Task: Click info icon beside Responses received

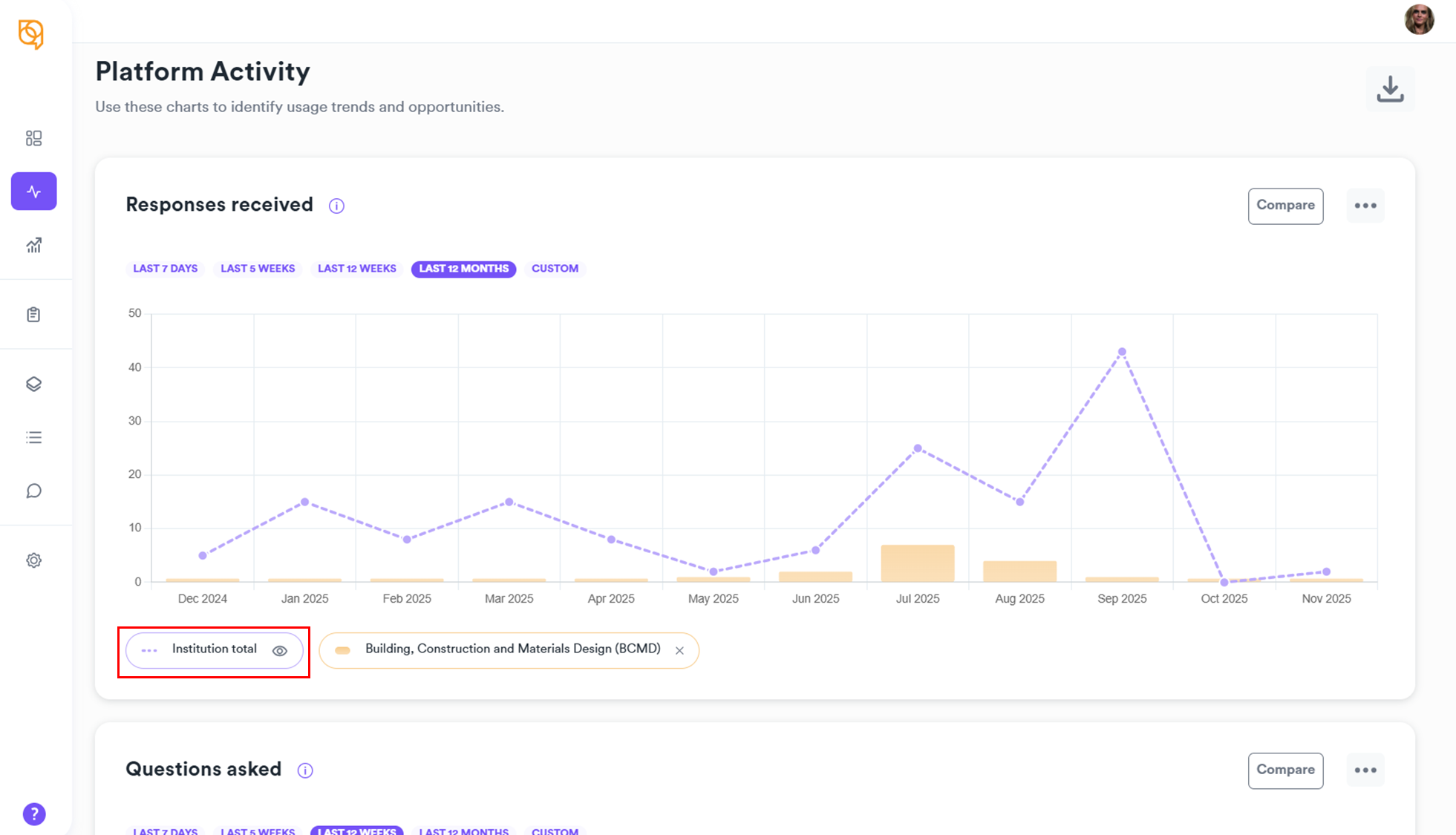Action: point(336,206)
